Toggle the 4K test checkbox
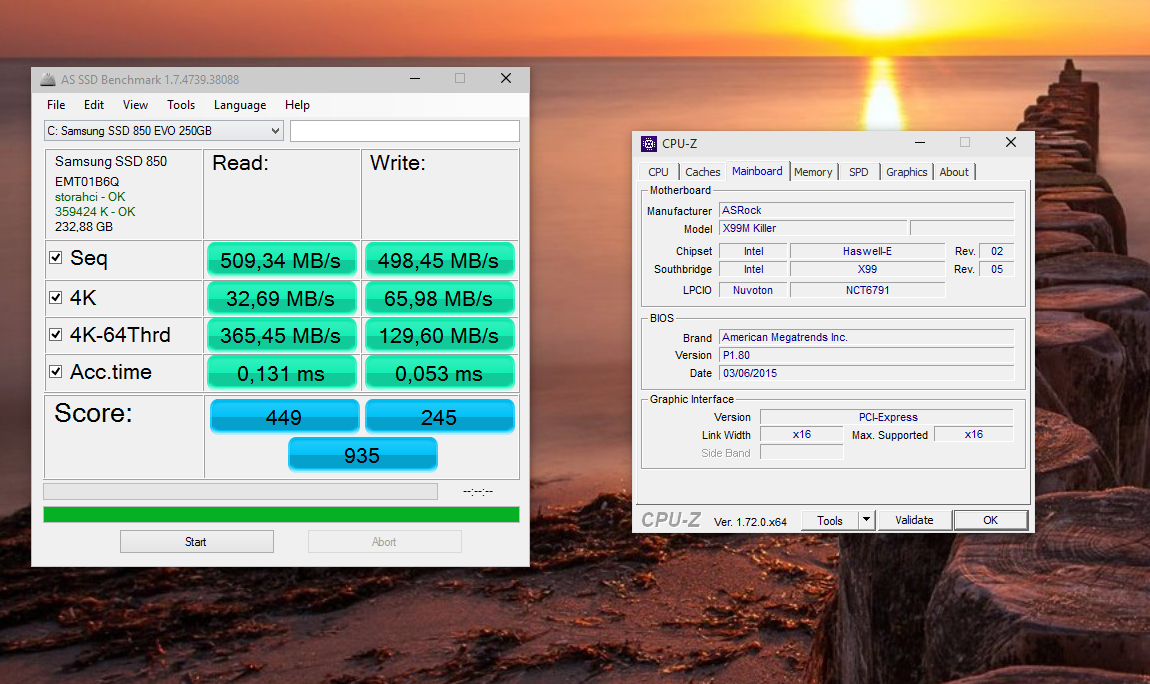This screenshot has width=1150, height=684. pos(55,297)
